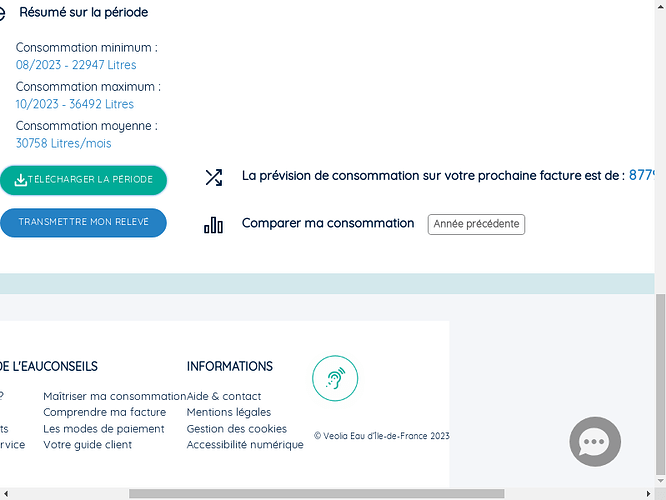Click Télécharger la période button
The image size is (666, 500).
(x=83, y=180)
